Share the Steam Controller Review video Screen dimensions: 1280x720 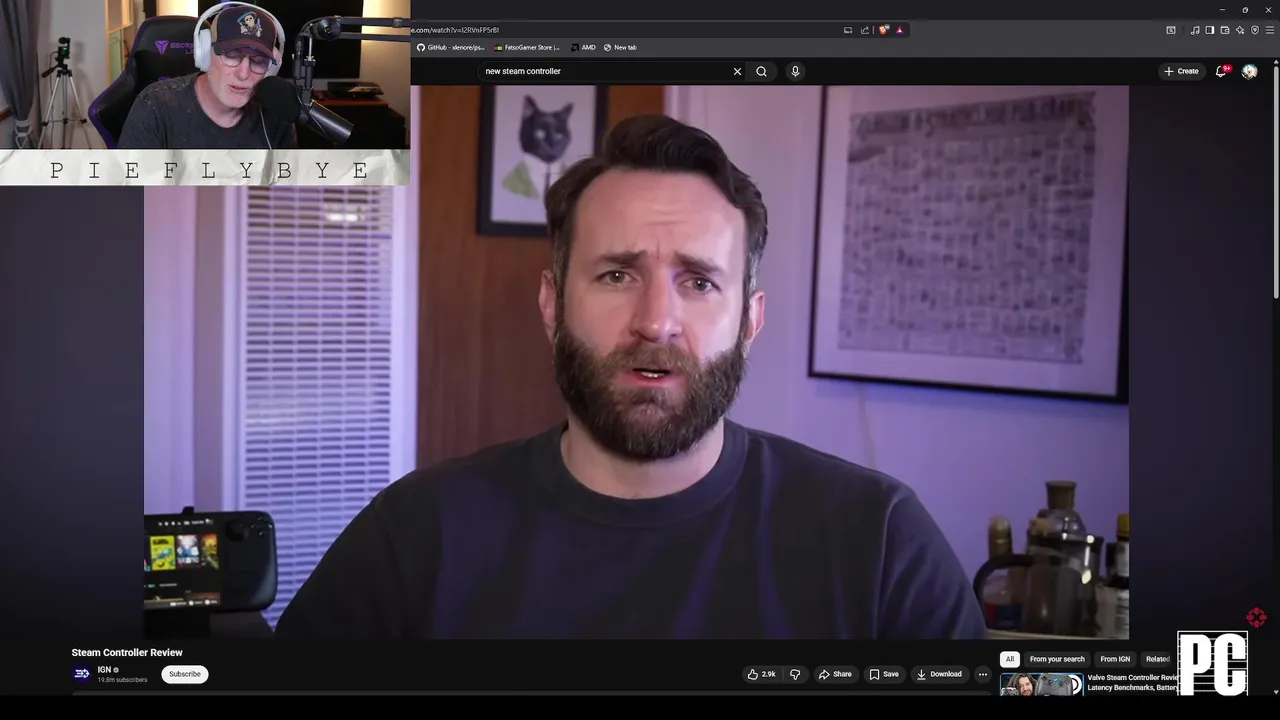pos(835,674)
